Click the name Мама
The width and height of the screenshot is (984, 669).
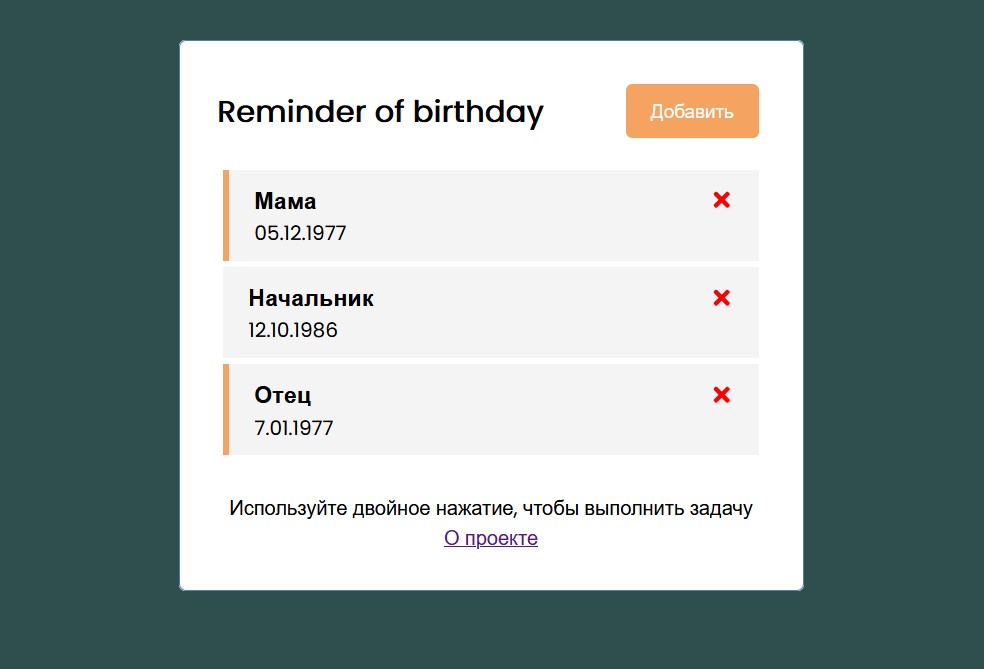tap(284, 201)
